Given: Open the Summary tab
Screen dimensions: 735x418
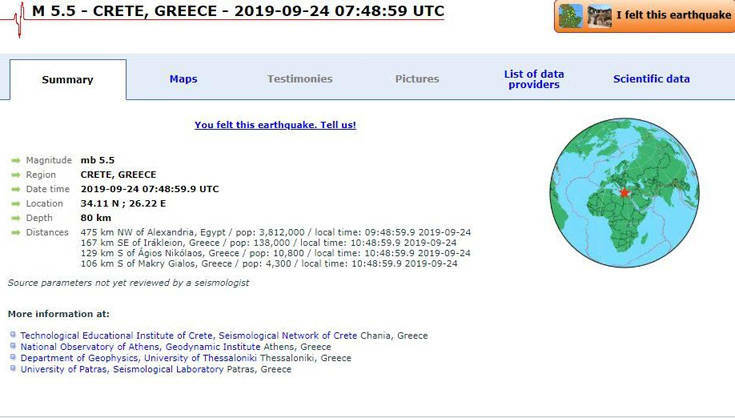Looking at the screenshot, I should [x=68, y=80].
